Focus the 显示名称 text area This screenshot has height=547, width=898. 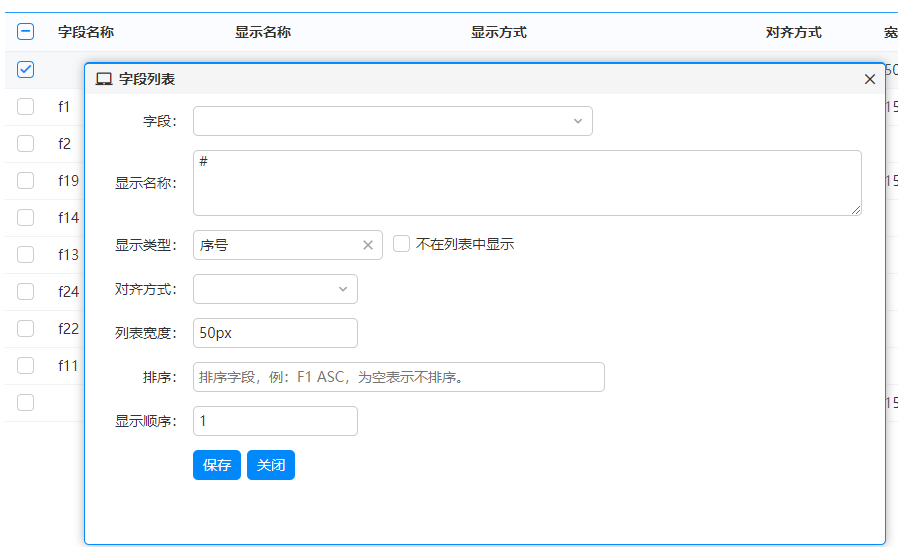527,183
